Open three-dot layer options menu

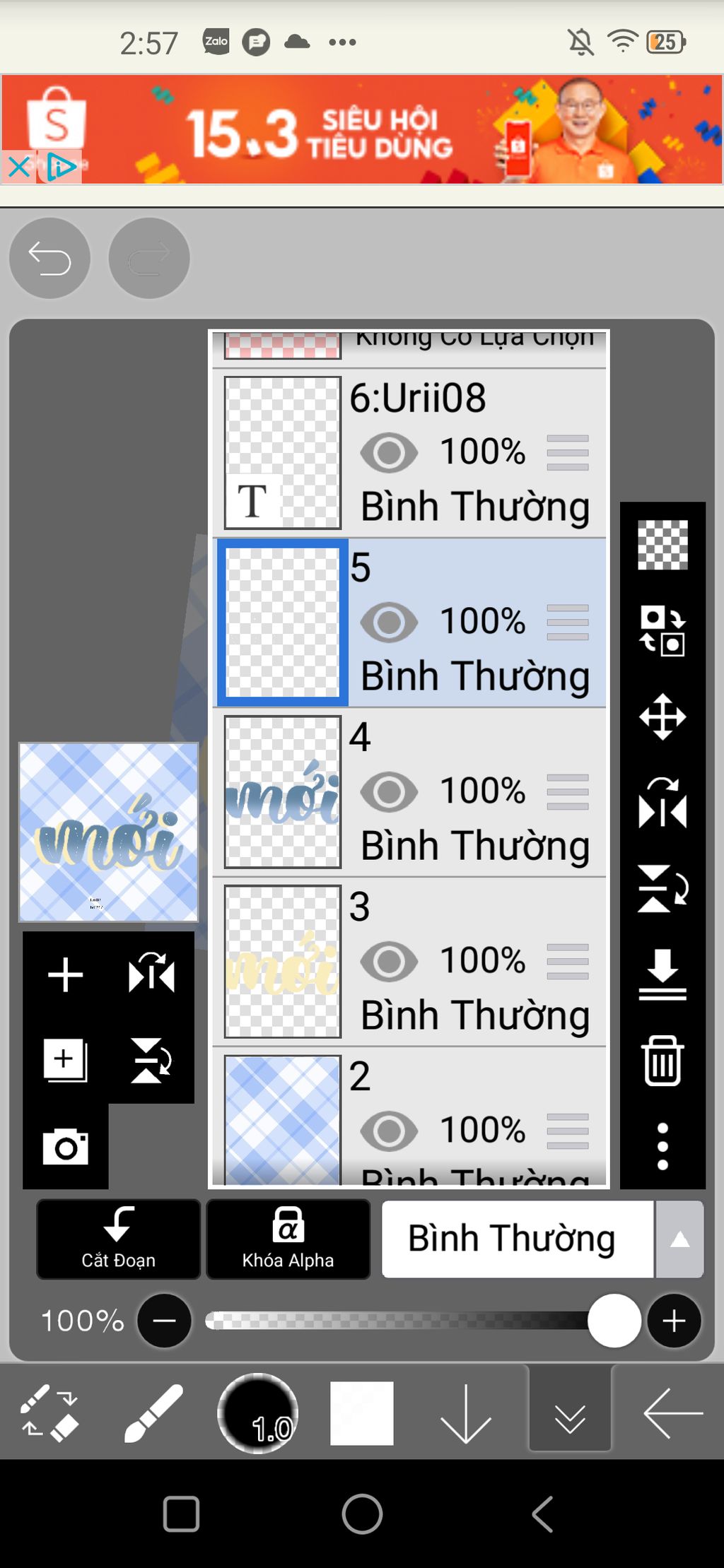(662, 1146)
